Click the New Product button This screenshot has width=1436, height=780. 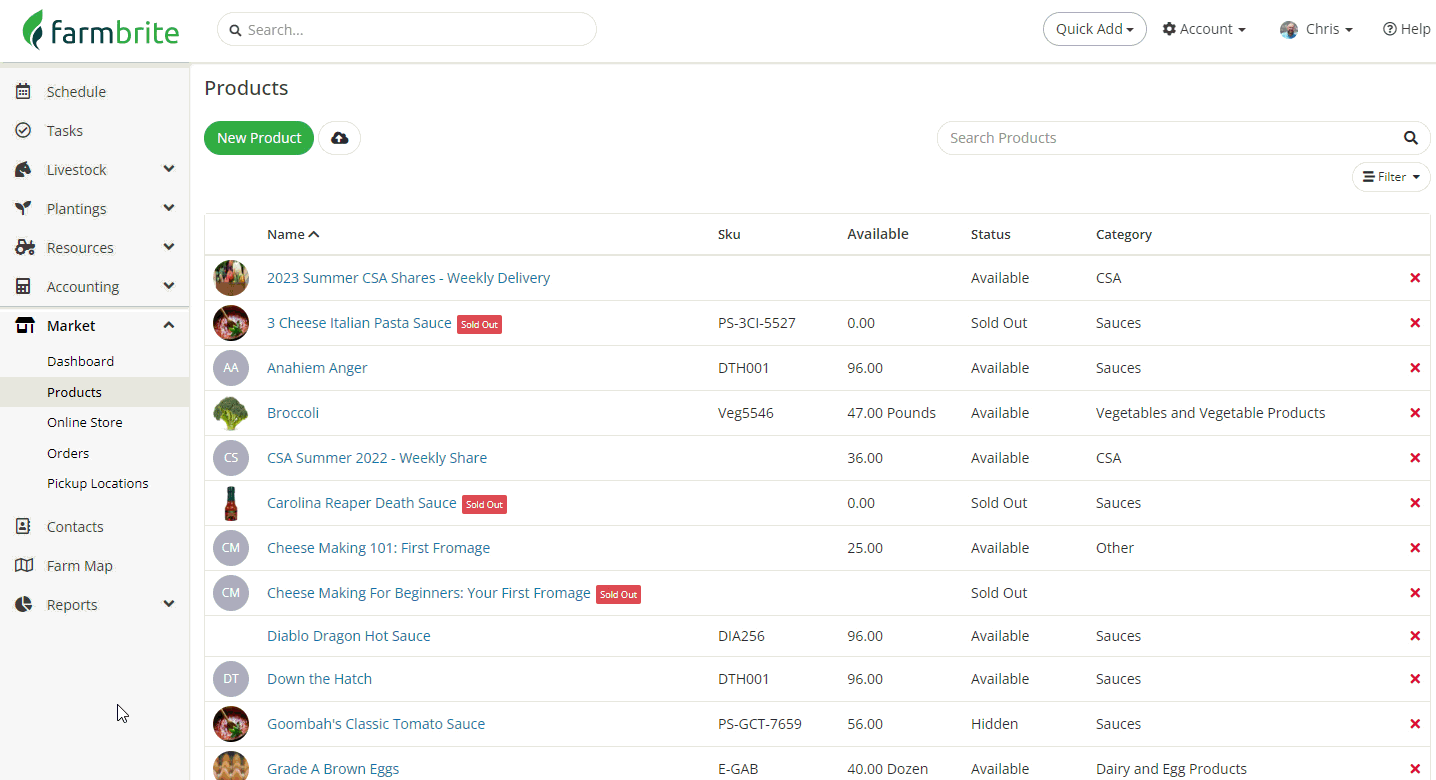click(x=259, y=138)
